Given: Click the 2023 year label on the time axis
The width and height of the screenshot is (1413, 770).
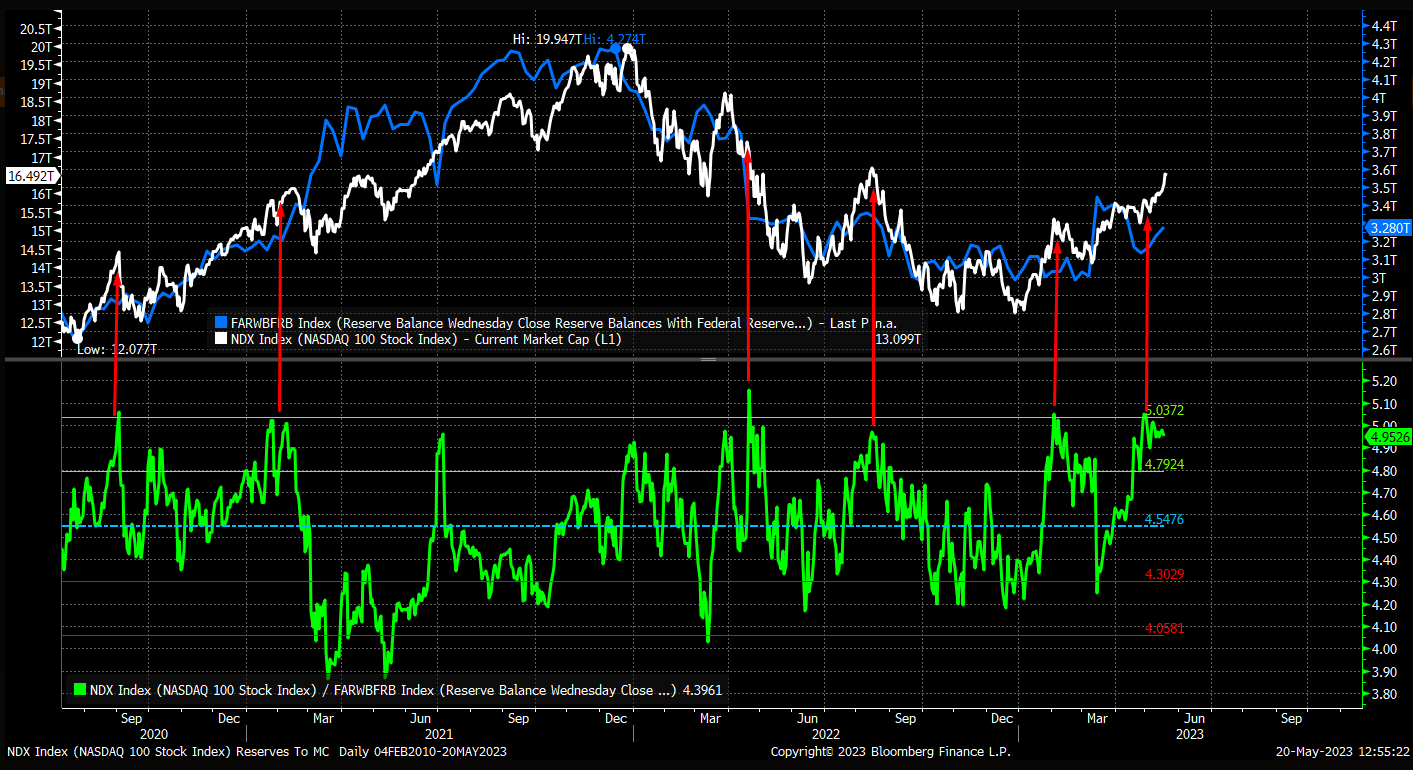Looking at the screenshot, I should 1189,733.
